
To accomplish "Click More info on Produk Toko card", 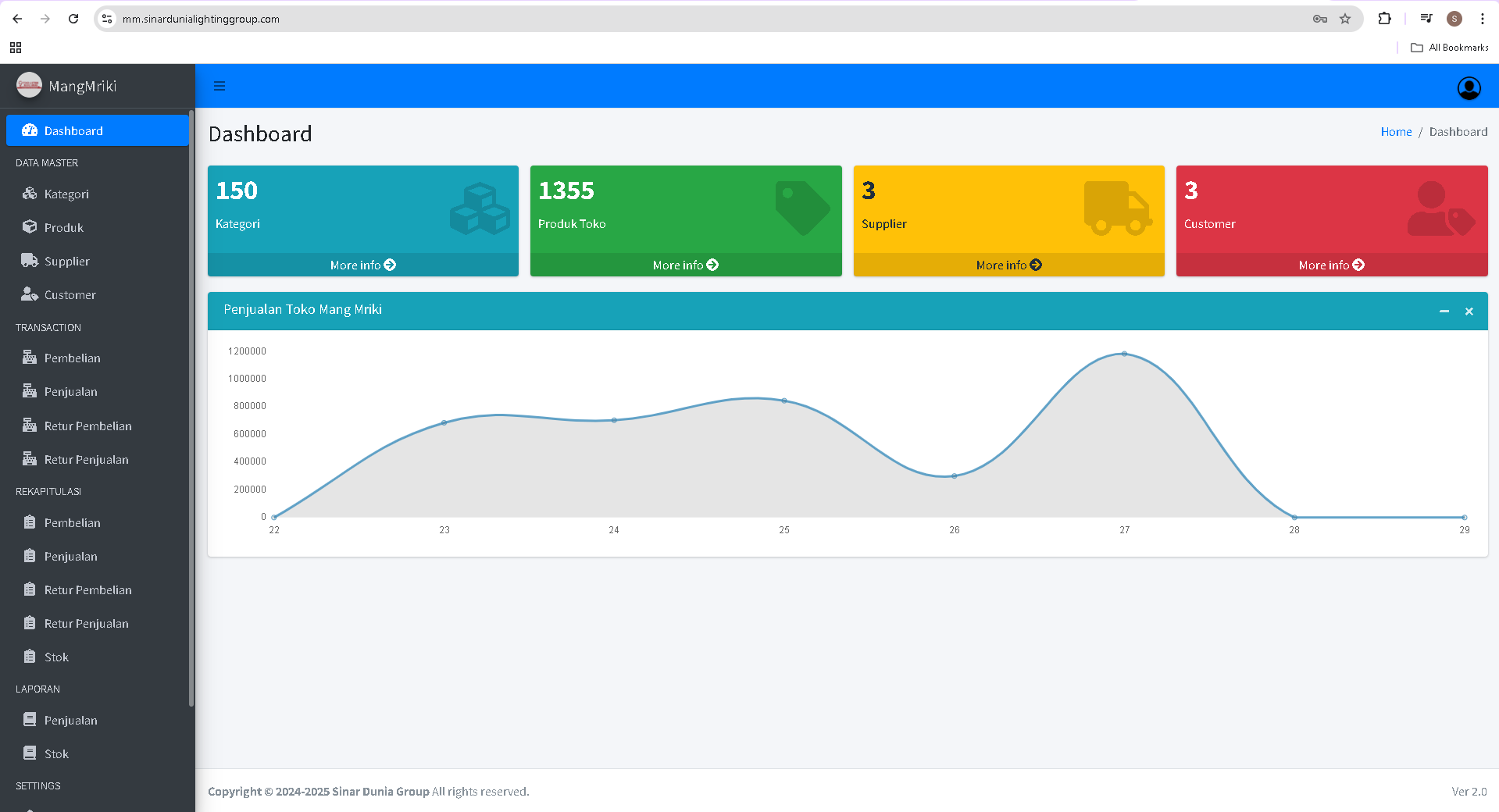I will [686, 265].
